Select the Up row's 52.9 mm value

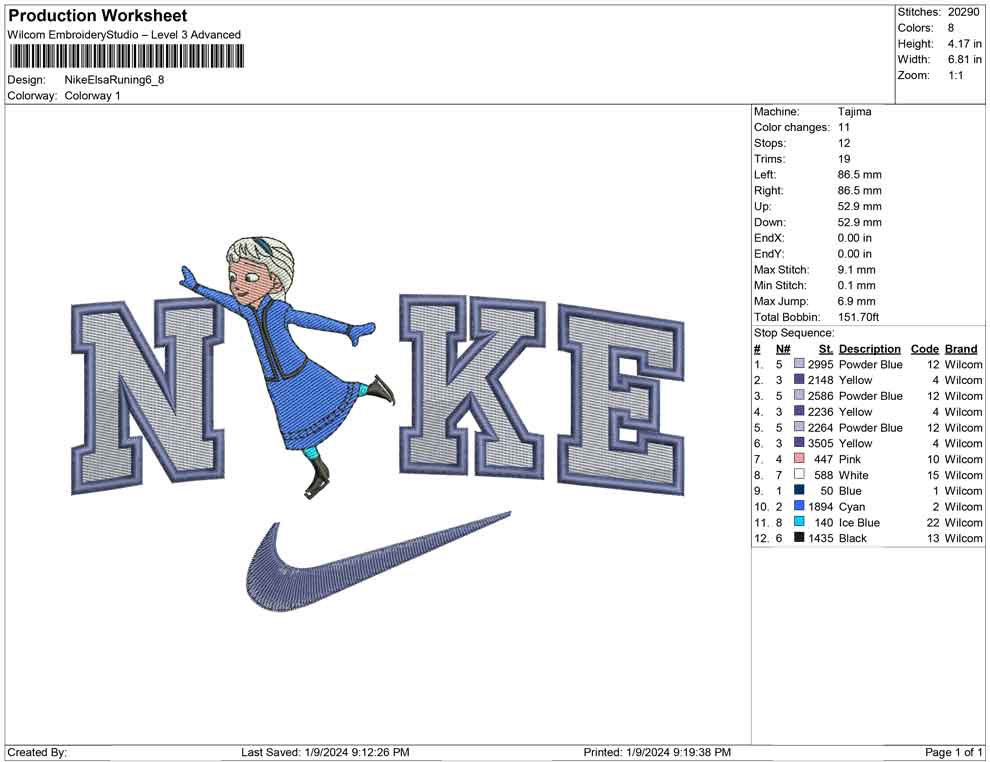click(860, 206)
